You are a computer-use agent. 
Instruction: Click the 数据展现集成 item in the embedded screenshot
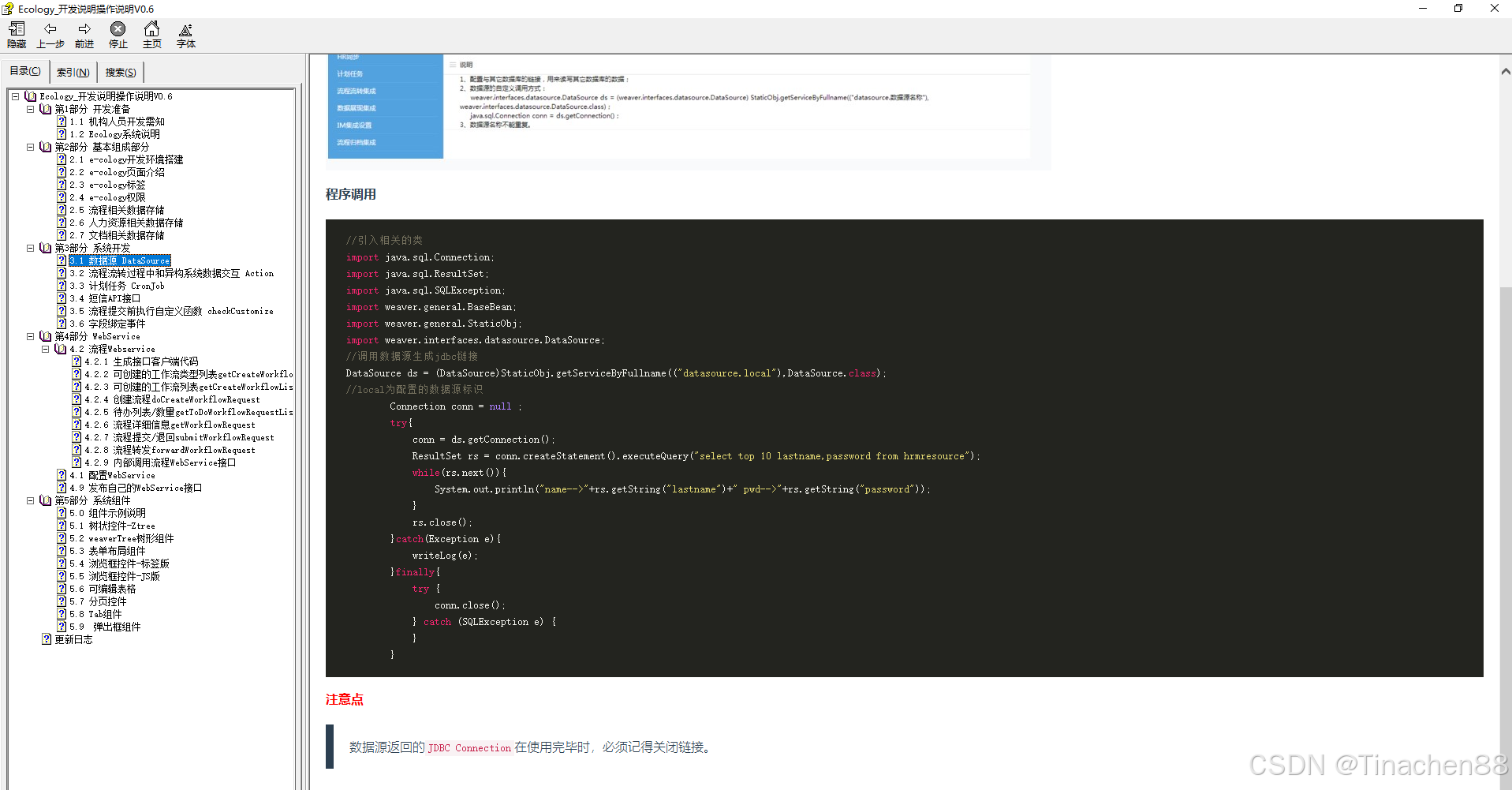point(357,108)
